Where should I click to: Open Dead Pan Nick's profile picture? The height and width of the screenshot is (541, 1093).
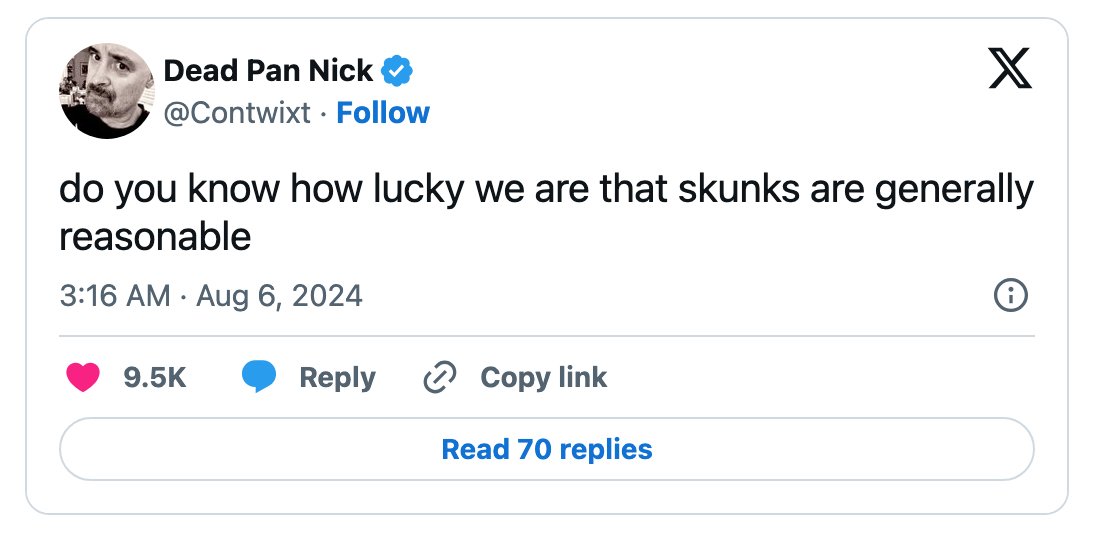107,91
